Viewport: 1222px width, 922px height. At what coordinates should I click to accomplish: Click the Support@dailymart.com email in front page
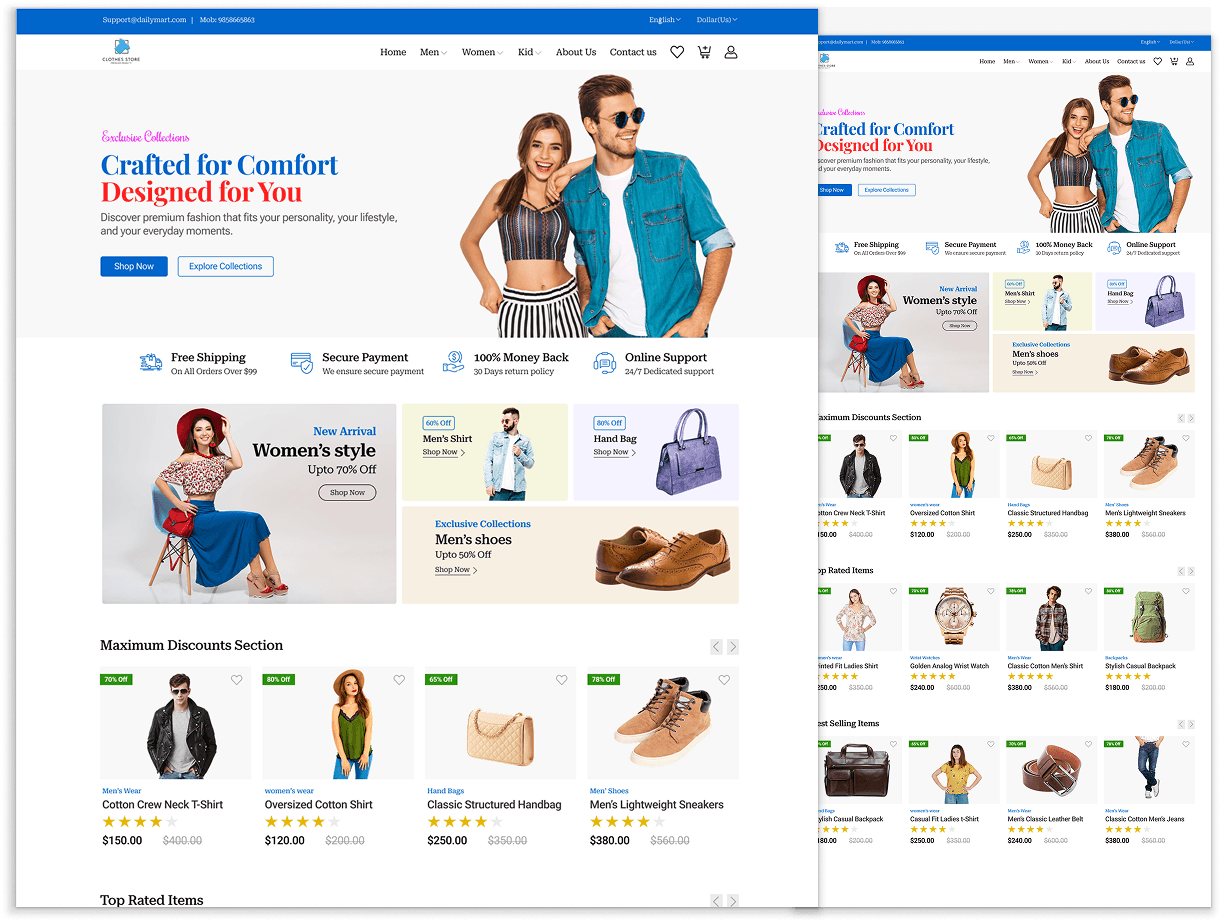tap(145, 20)
